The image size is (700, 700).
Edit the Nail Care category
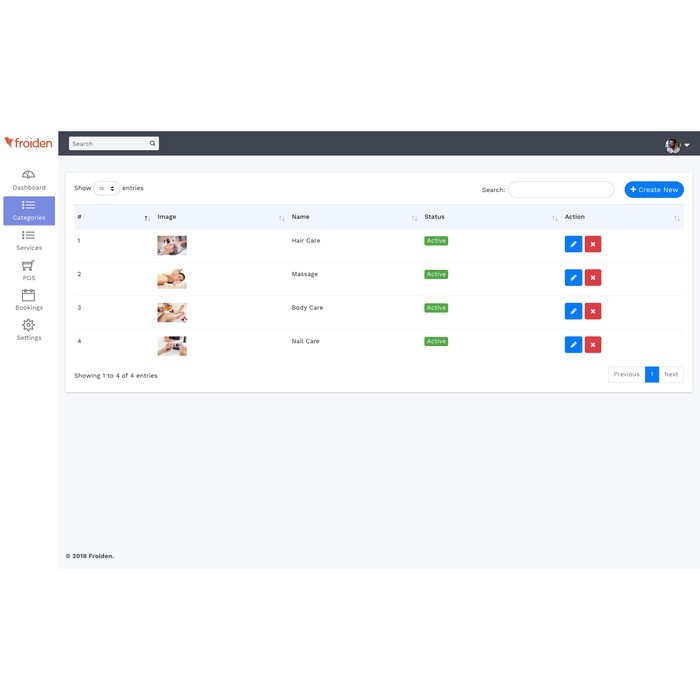pyautogui.click(x=573, y=345)
